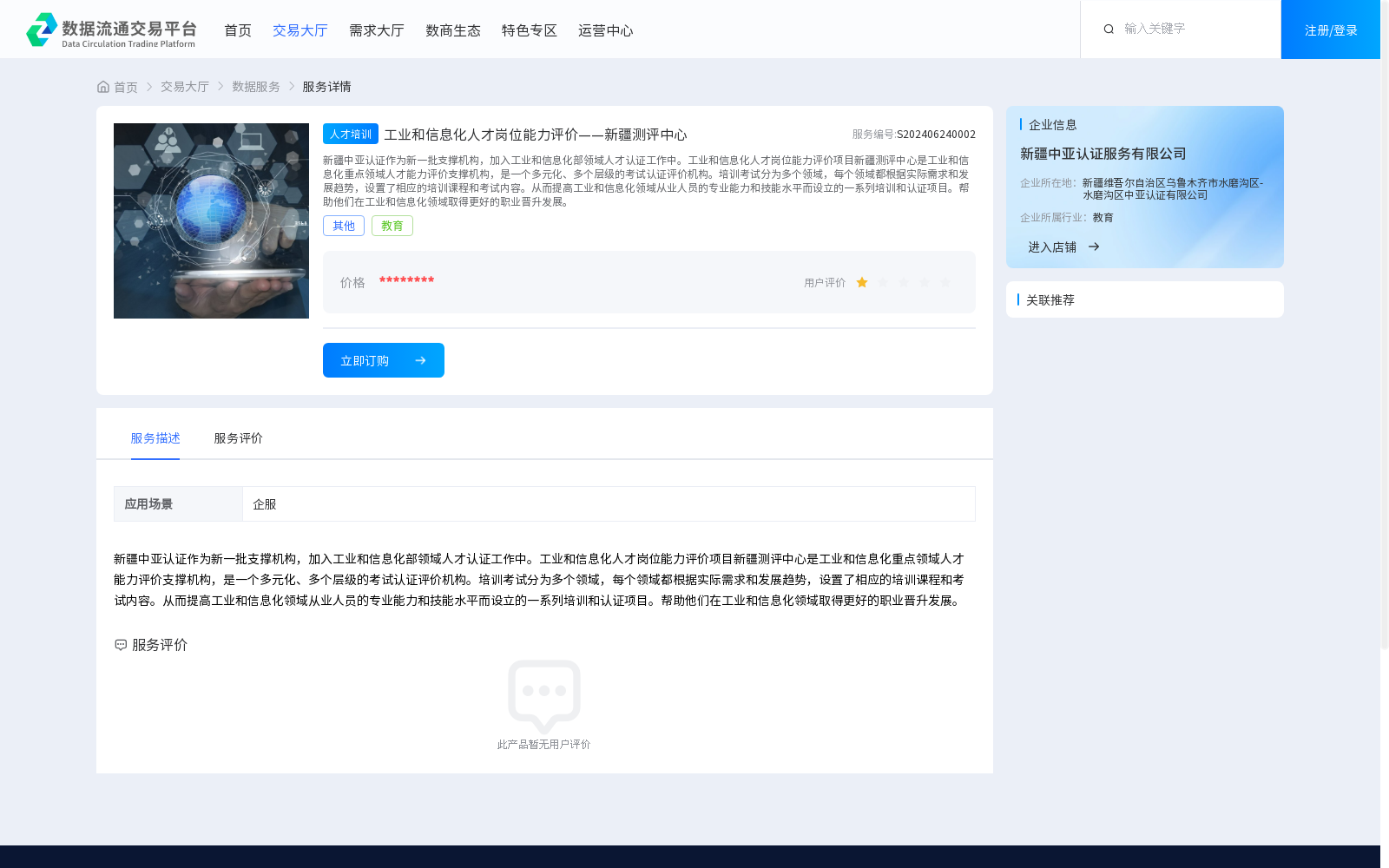Screen dimensions: 1389x868
Task: Click the empty reviews speech-bubble icon
Action: click(544, 696)
